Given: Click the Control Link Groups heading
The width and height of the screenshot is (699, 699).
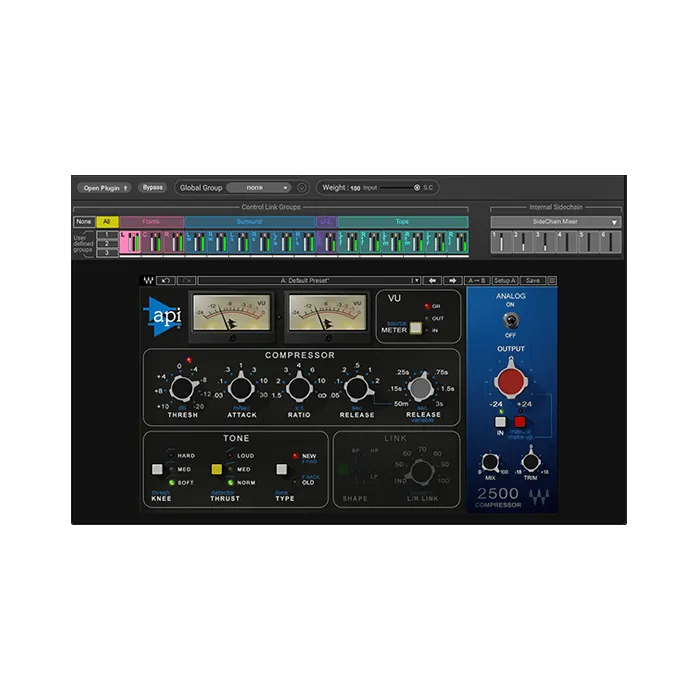Looking at the screenshot, I should coord(271,207).
